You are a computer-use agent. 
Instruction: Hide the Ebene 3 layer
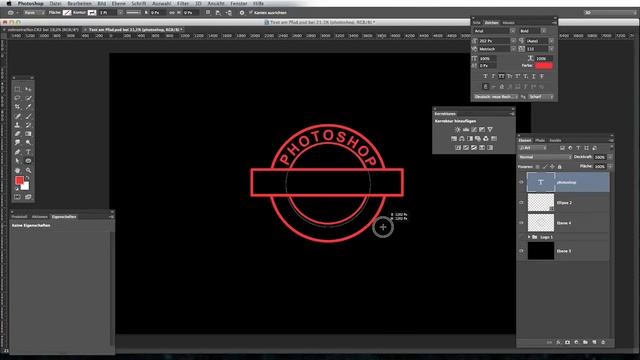click(521, 251)
